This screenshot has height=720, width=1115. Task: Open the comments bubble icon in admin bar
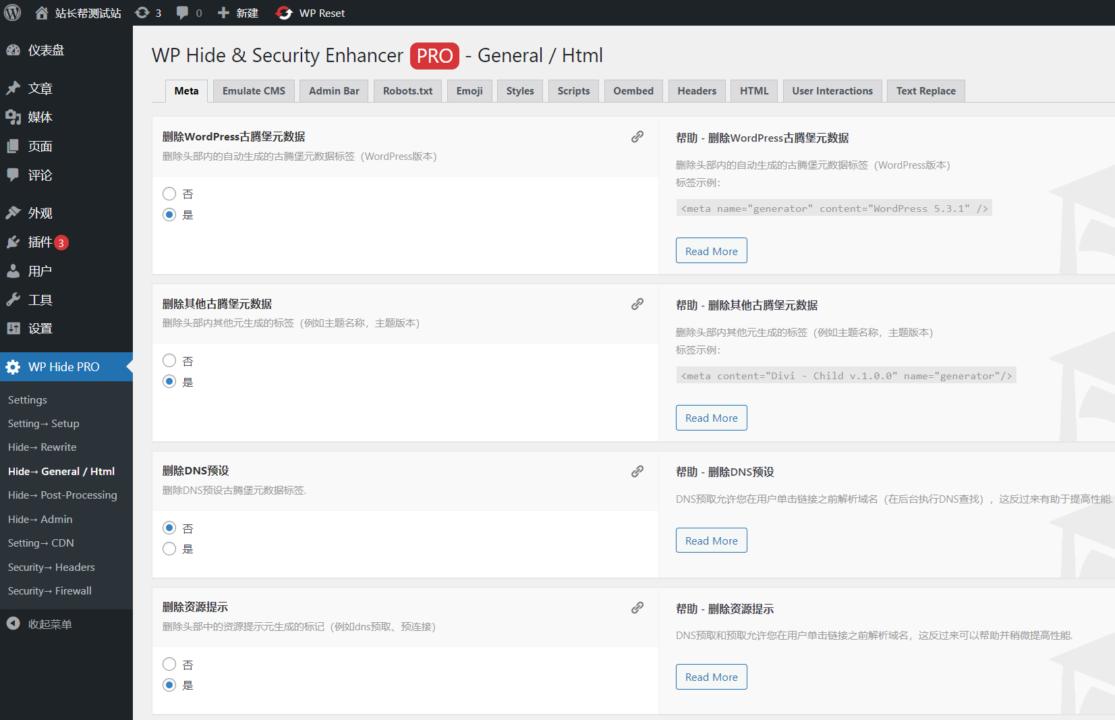(x=183, y=13)
